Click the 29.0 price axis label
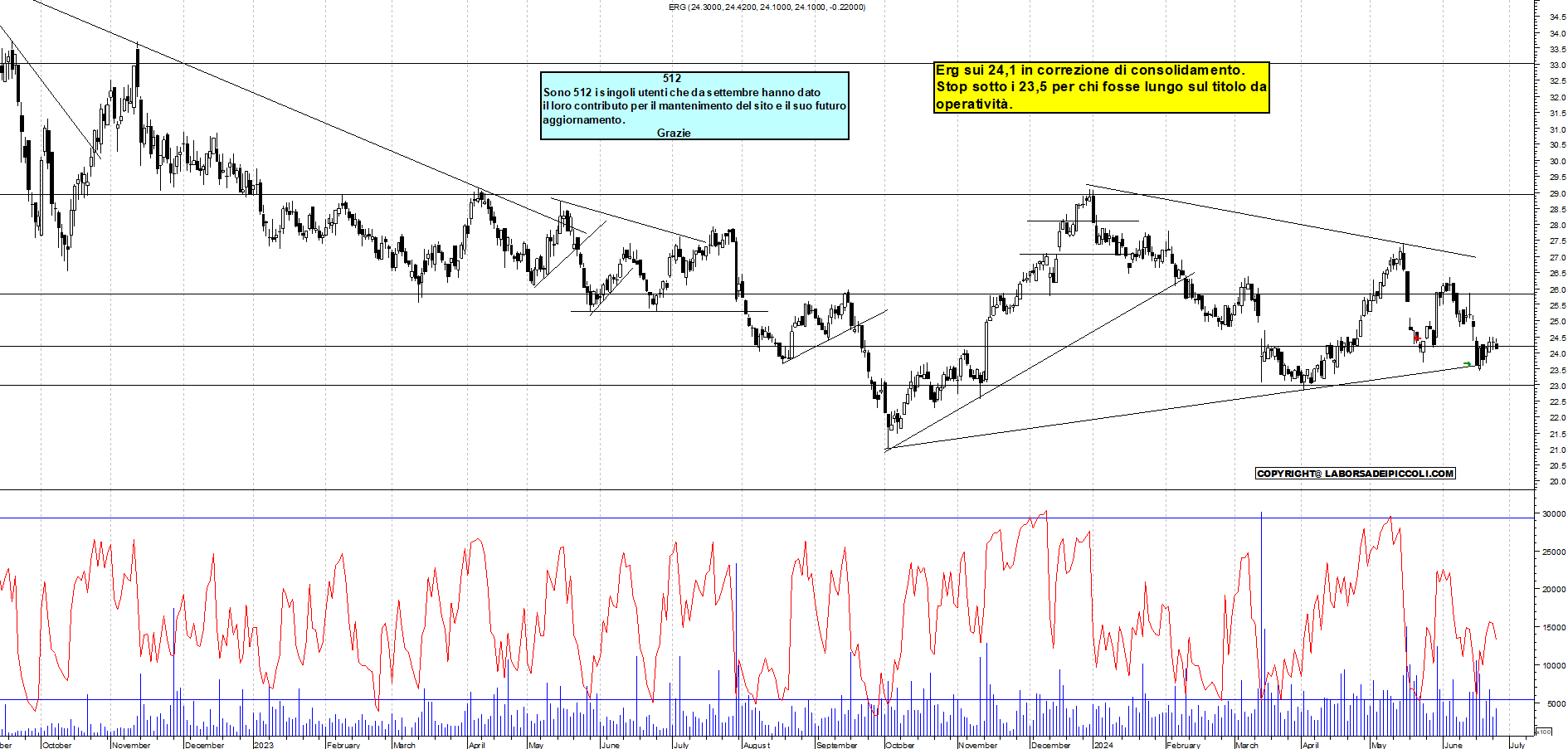The width and height of the screenshot is (1568, 749). pos(1557,194)
